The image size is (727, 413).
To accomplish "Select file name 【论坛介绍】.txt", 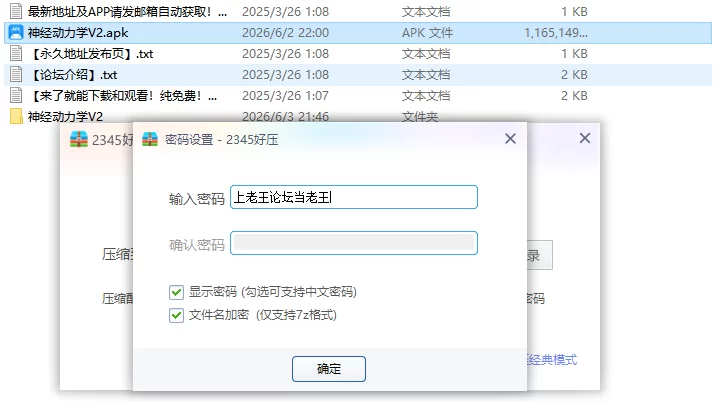I will [x=73, y=75].
